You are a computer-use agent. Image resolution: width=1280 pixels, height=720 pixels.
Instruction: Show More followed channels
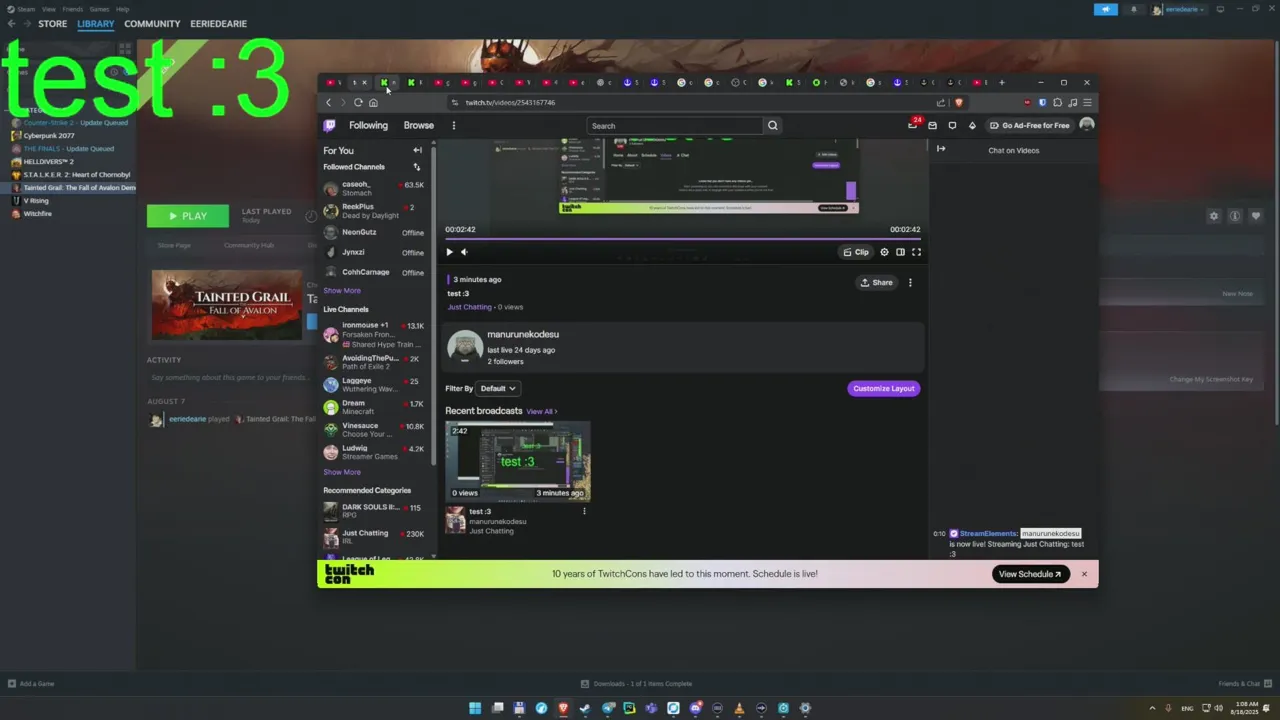click(x=342, y=291)
